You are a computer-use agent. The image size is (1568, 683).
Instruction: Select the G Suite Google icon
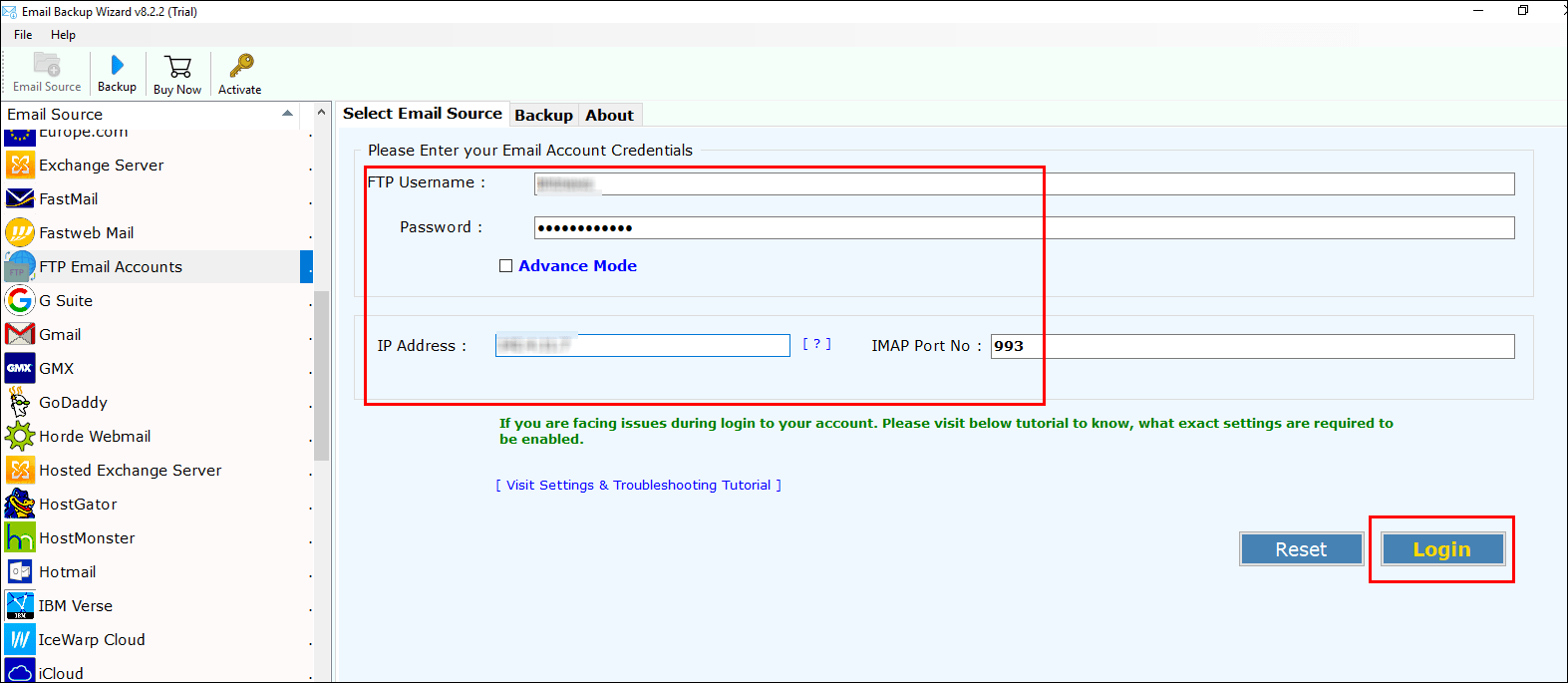tap(20, 300)
